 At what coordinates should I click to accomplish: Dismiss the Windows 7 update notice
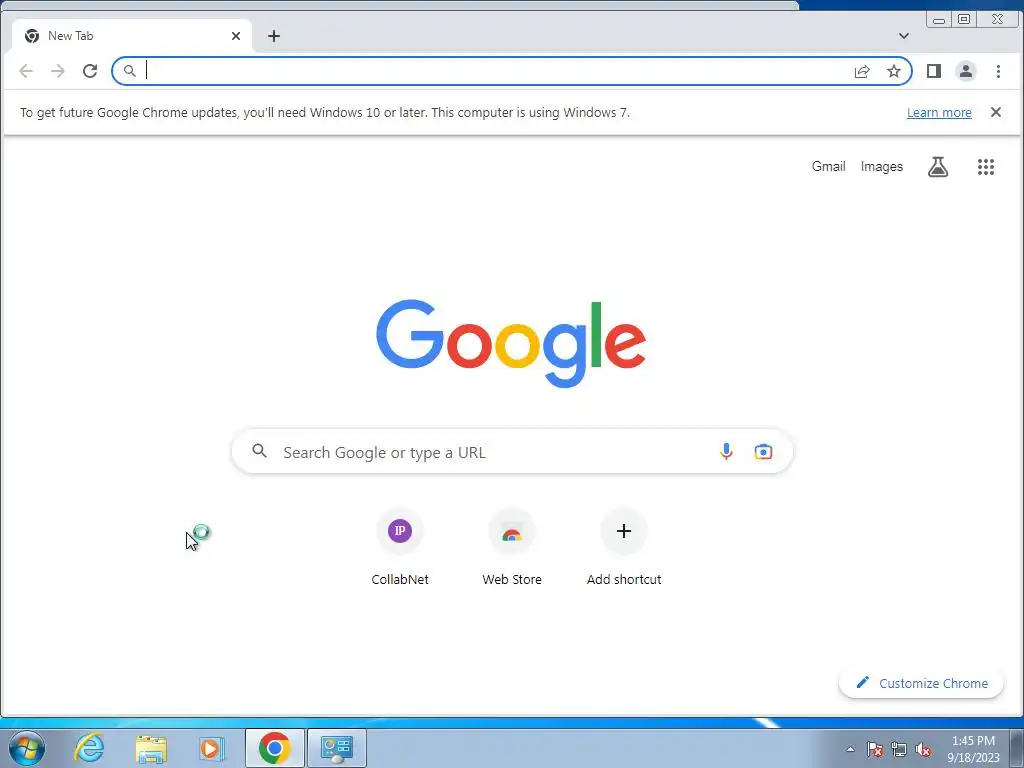coord(996,112)
